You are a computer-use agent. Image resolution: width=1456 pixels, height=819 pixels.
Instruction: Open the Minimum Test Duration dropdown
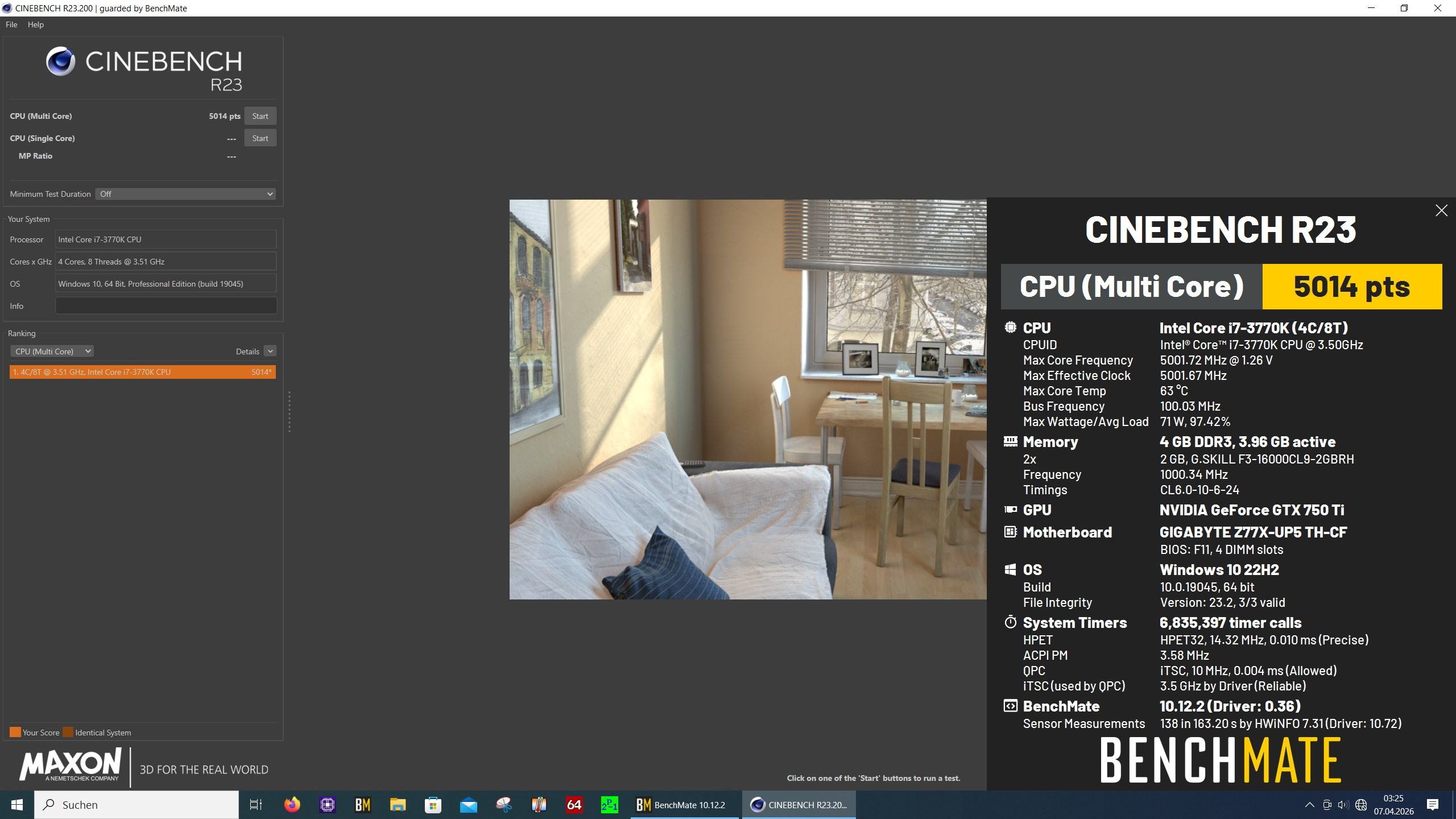click(x=185, y=193)
